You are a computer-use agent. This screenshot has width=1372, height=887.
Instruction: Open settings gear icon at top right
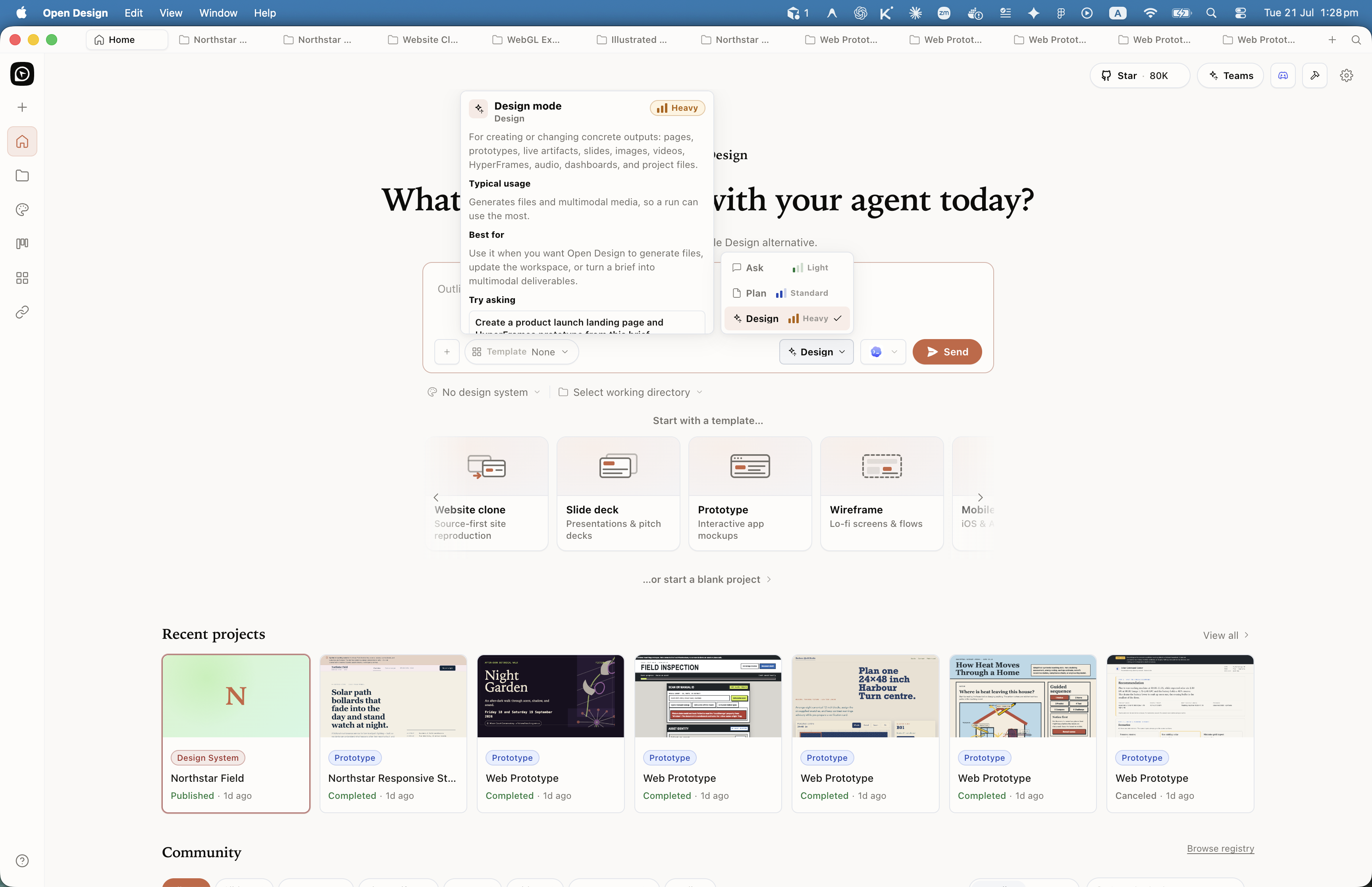click(x=1346, y=75)
